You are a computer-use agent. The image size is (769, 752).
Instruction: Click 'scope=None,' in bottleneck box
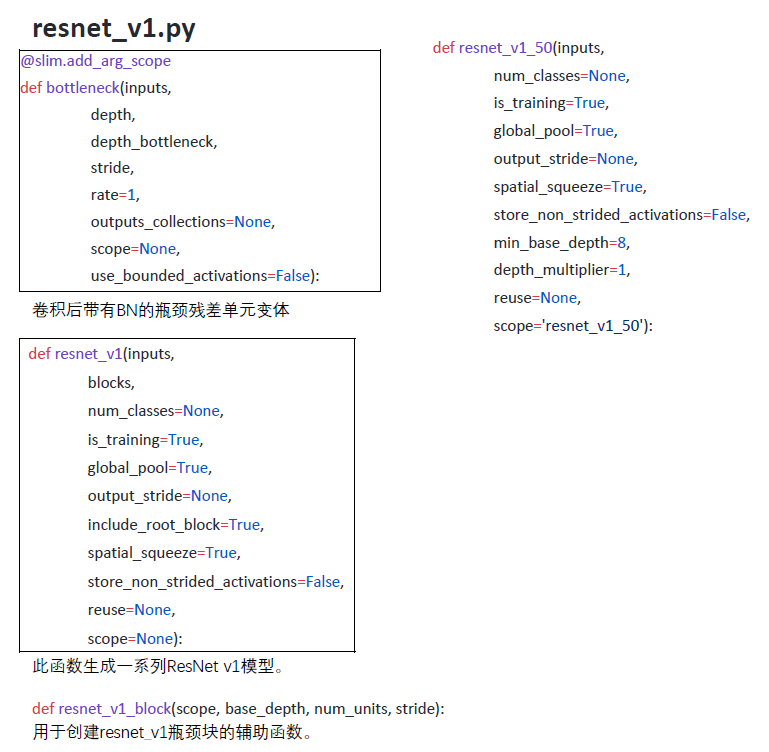point(135,249)
